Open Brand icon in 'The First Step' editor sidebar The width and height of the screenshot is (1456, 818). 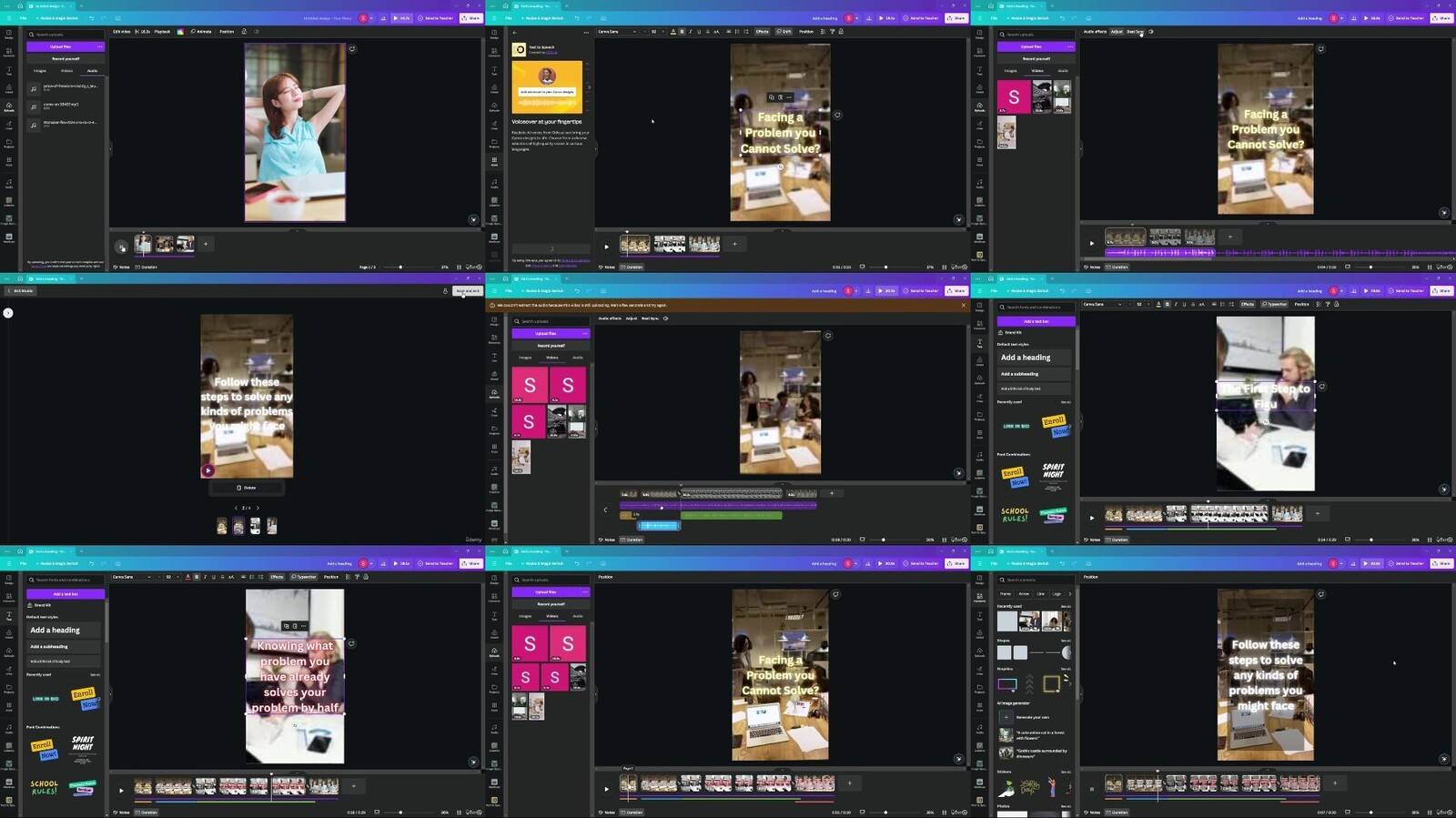coord(979,362)
